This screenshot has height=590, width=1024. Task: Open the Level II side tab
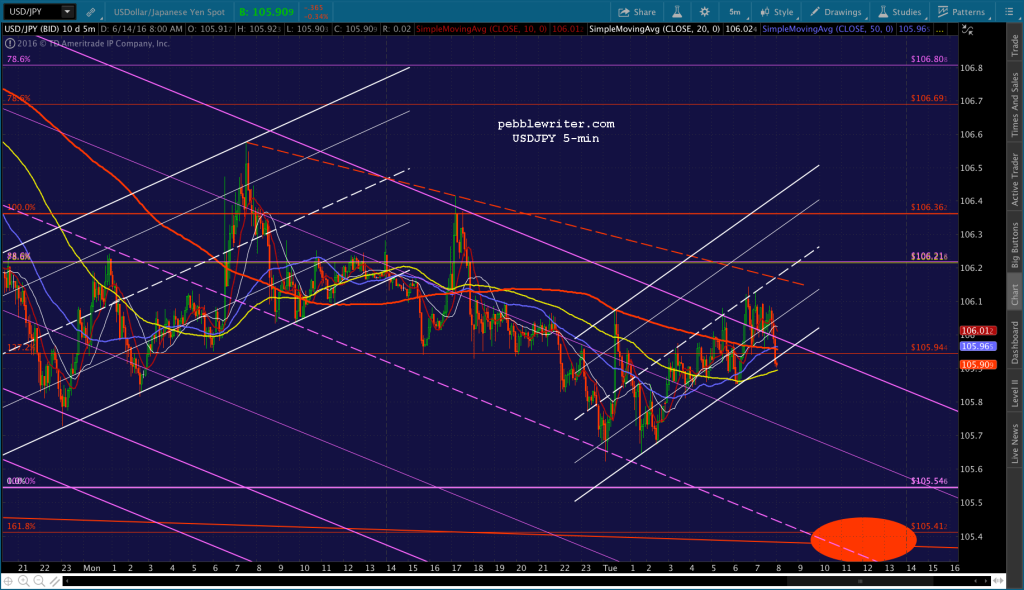(x=1015, y=393)
